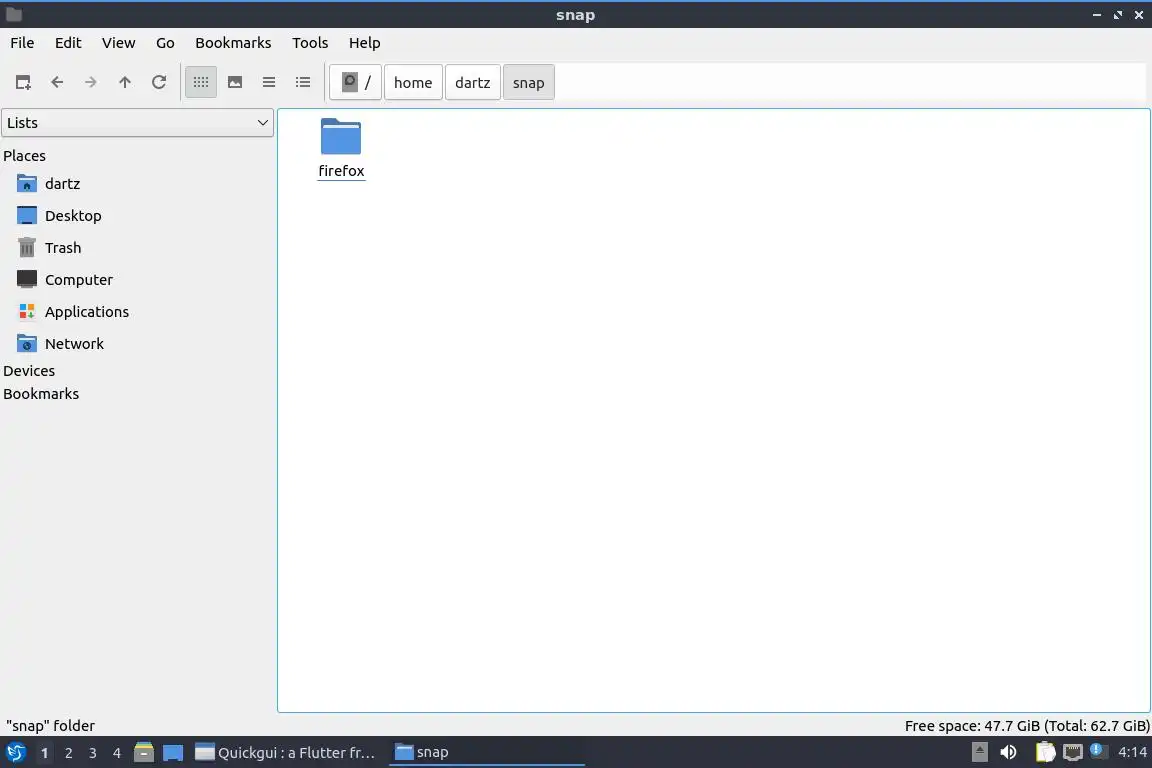Viewport: 1152px width, 768px height.
Task: Click the window menu icon in title bar
Action: pos(14,15)
